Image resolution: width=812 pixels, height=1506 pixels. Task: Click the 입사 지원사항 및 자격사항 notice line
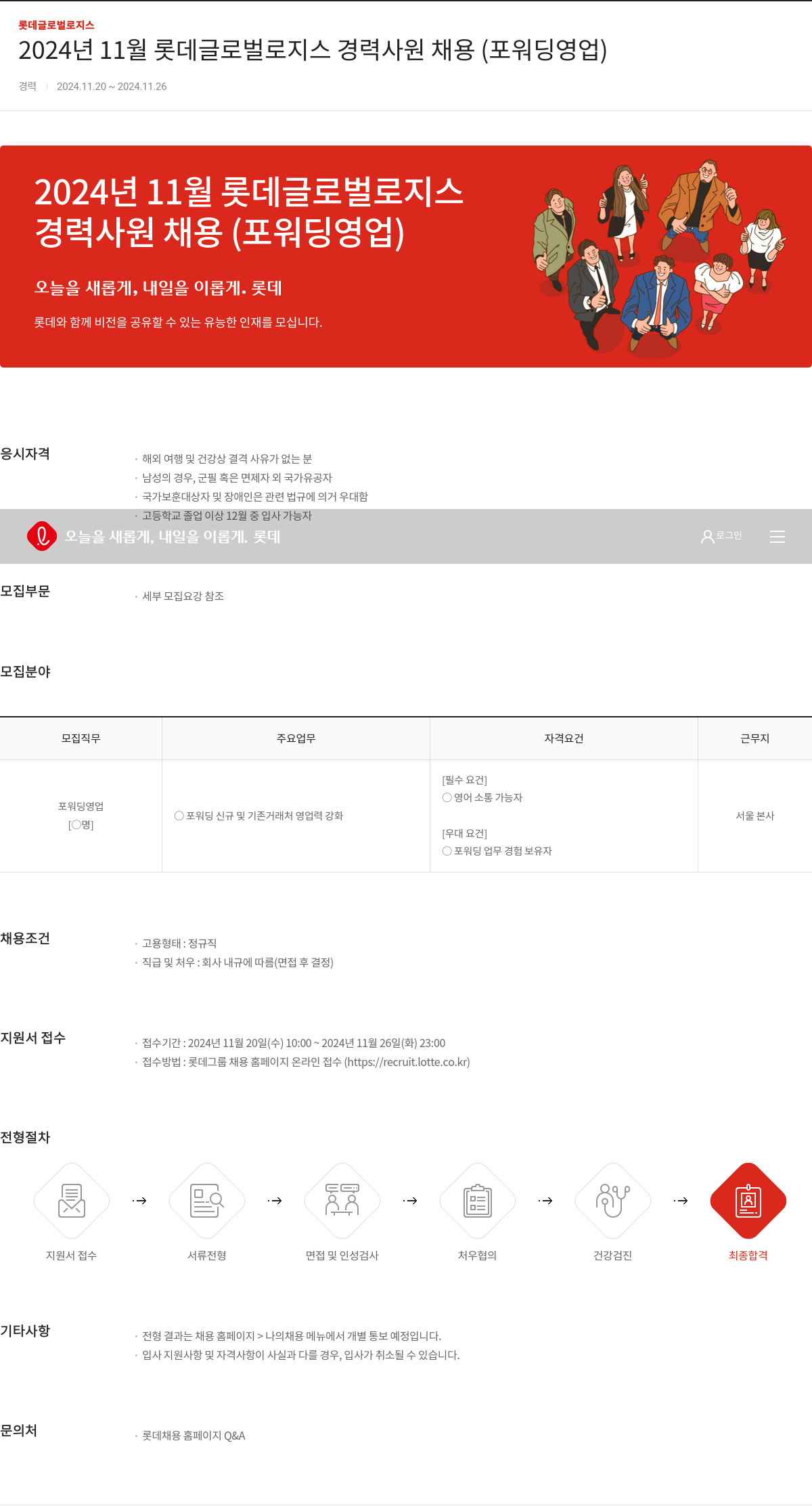[301, 1355]
